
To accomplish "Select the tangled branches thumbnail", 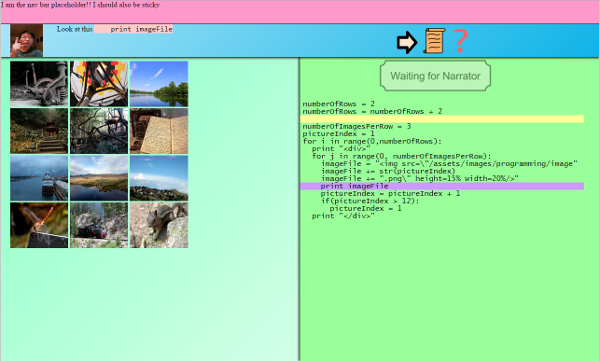I will click(x=99, y=131).
